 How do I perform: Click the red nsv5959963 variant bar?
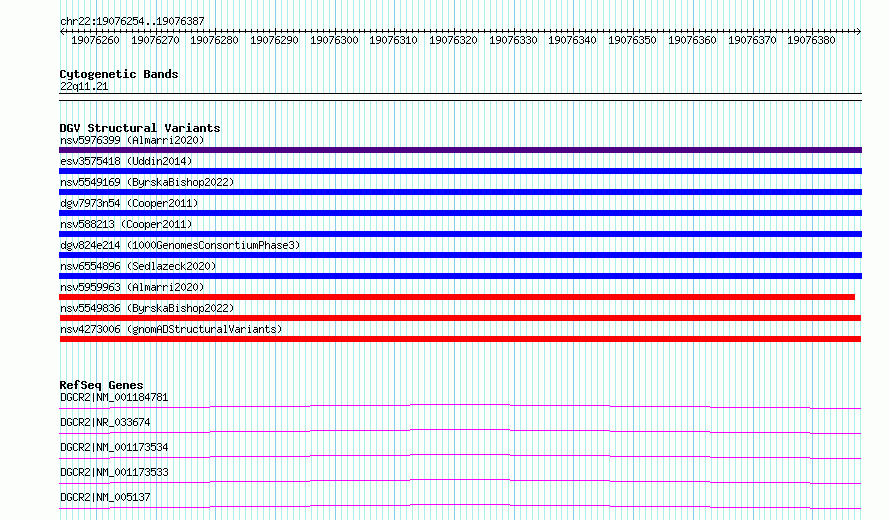457,297
